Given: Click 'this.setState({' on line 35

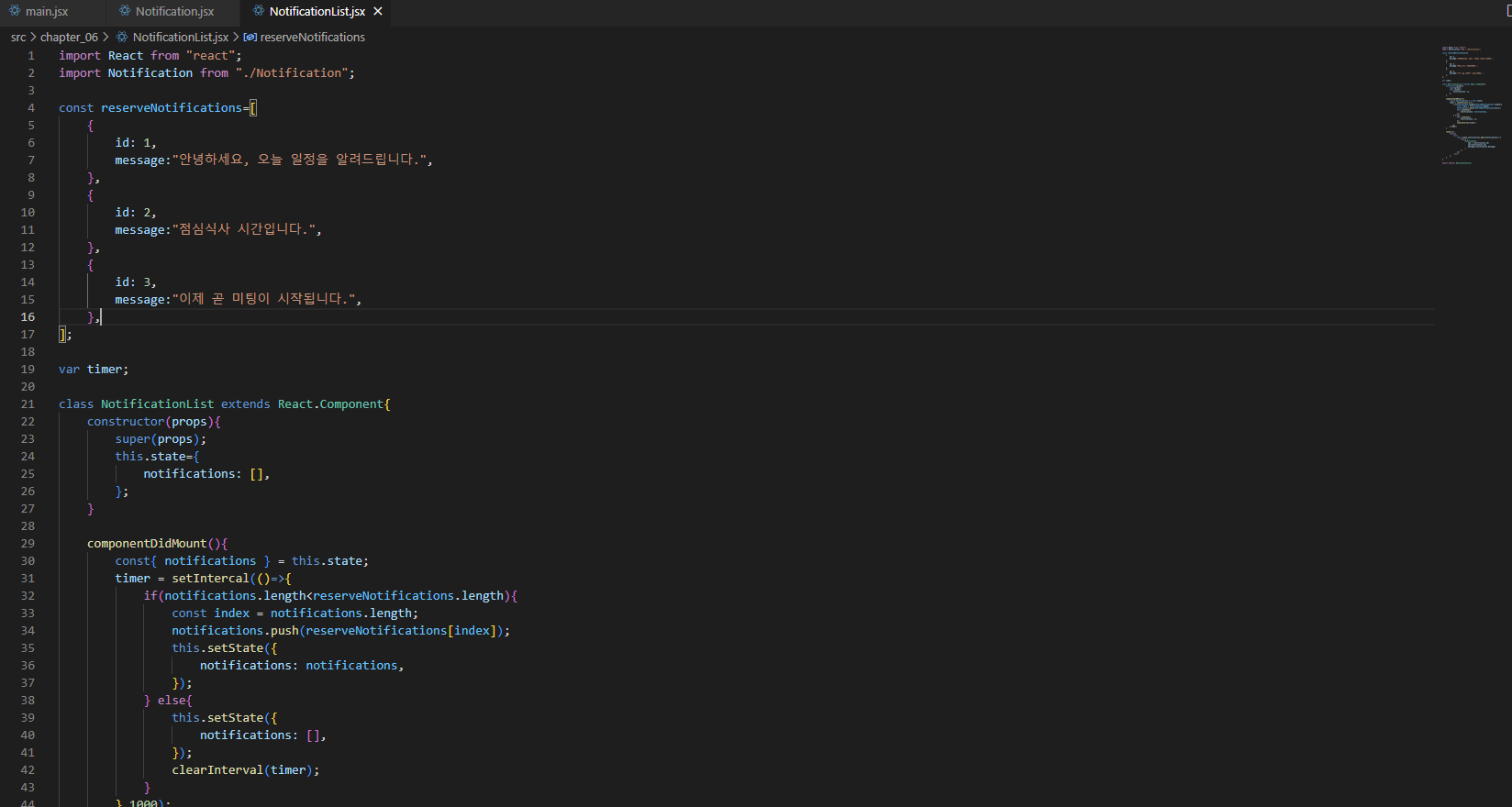Looking at the screenshot, I should click(x=224, y=648).
